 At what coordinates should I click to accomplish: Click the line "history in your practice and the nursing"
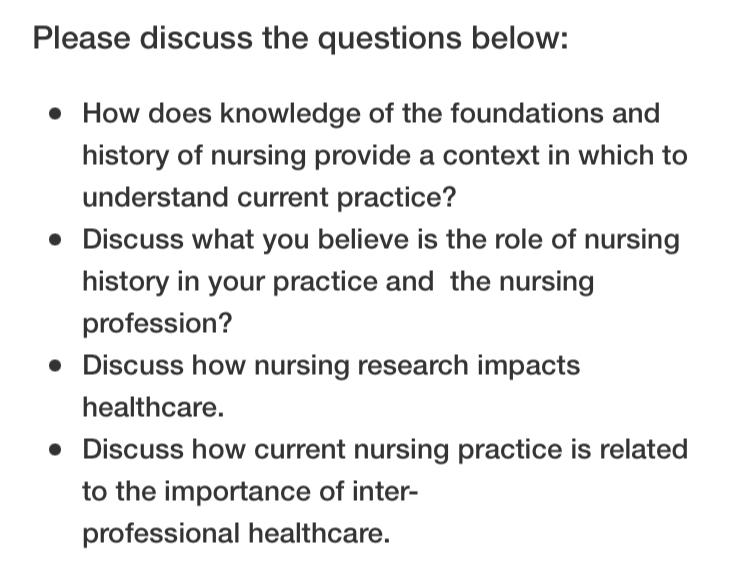coord(338,282)
